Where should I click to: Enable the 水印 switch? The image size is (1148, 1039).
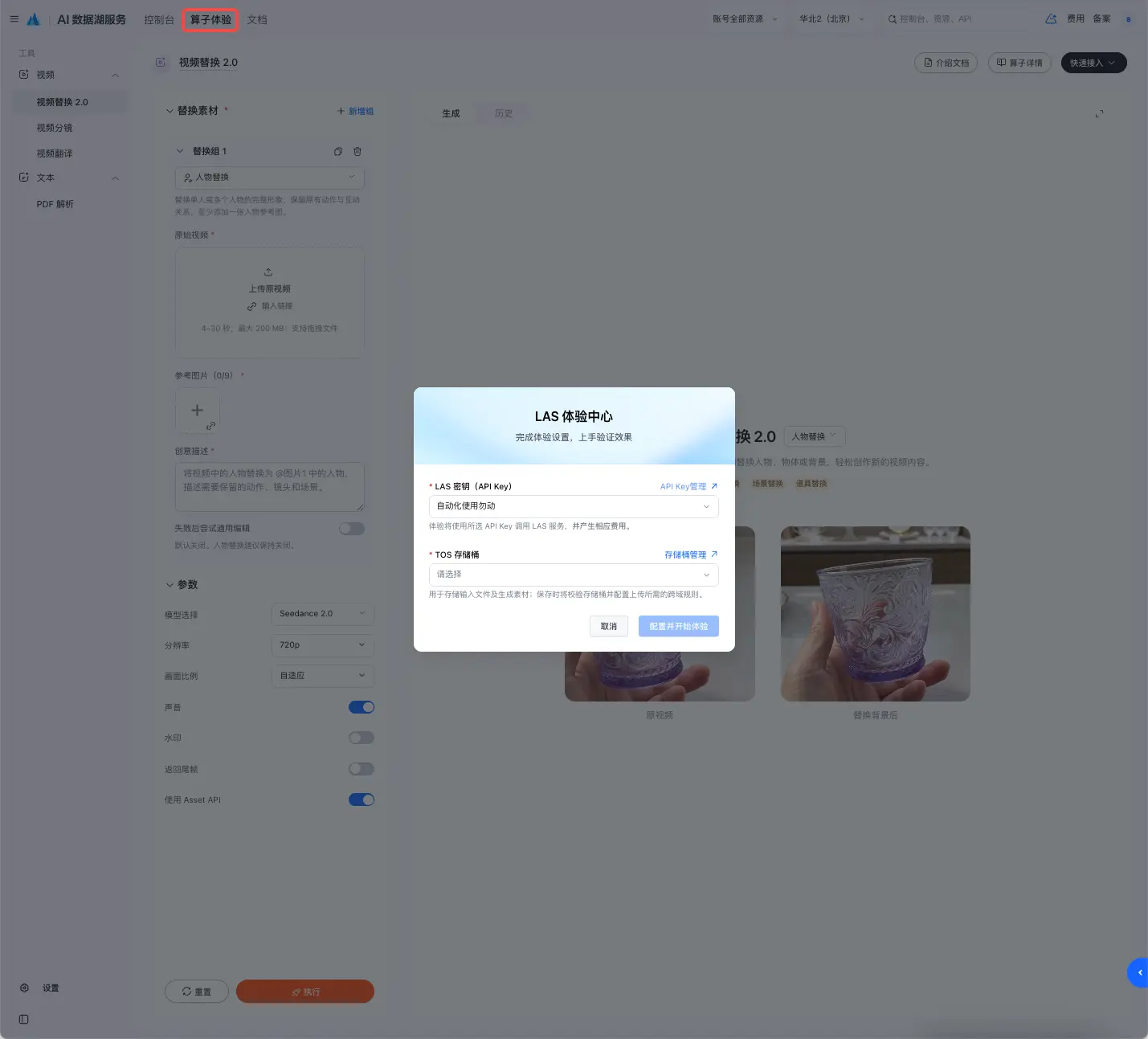362,738
